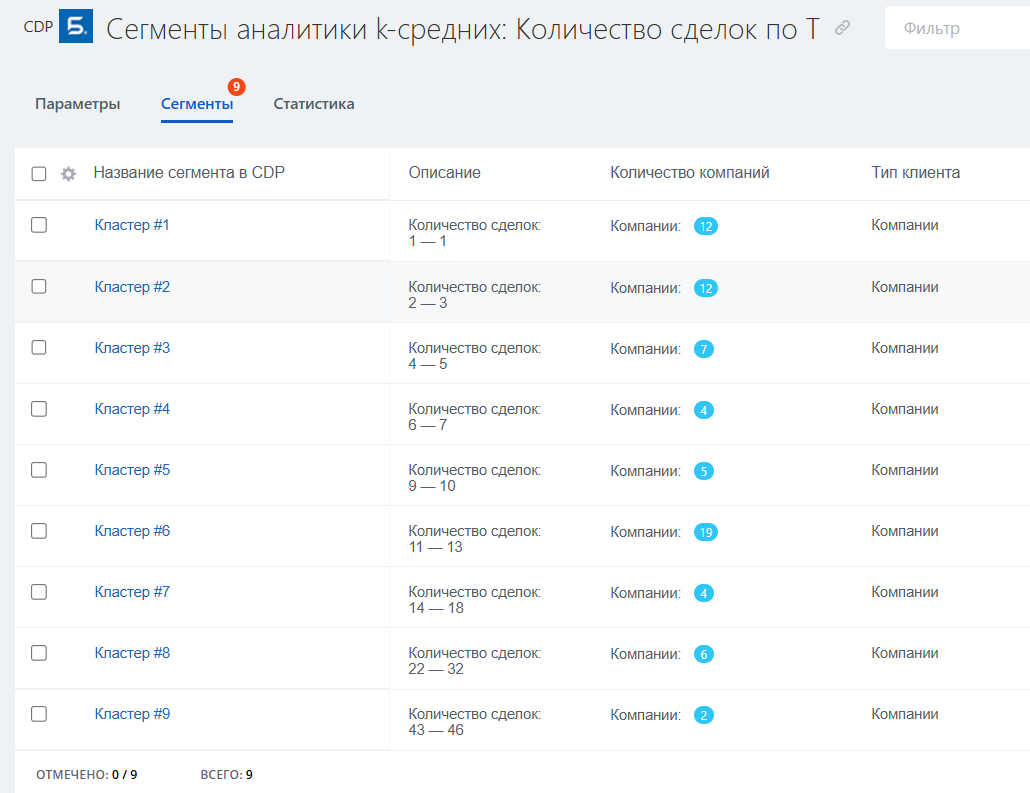The height and width of the screenshot is (793, 1030).
Task: Open the Кластер #1 link
Action: coord(132,225)
